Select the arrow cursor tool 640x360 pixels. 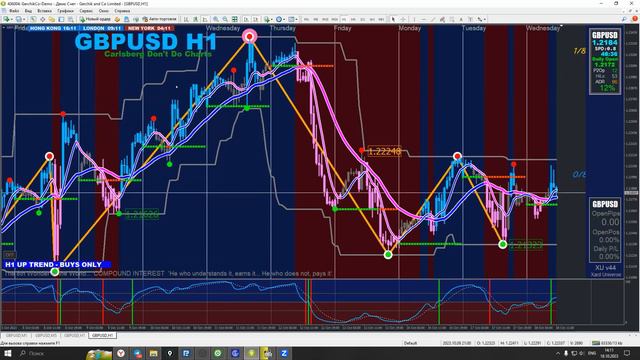[x=393, y=19]
